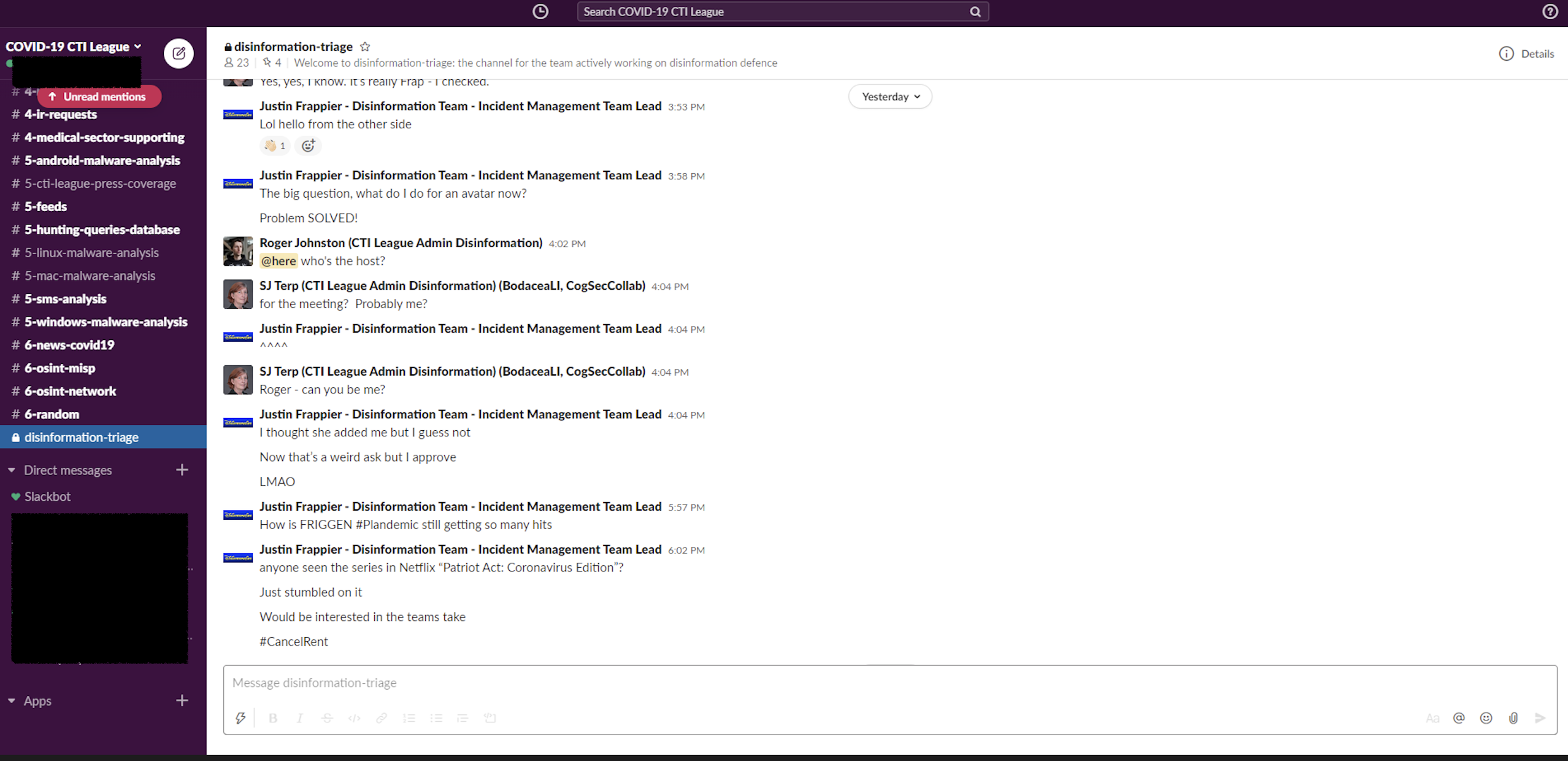
Task: Open channel Details panel
Action: click(1526, 53)
